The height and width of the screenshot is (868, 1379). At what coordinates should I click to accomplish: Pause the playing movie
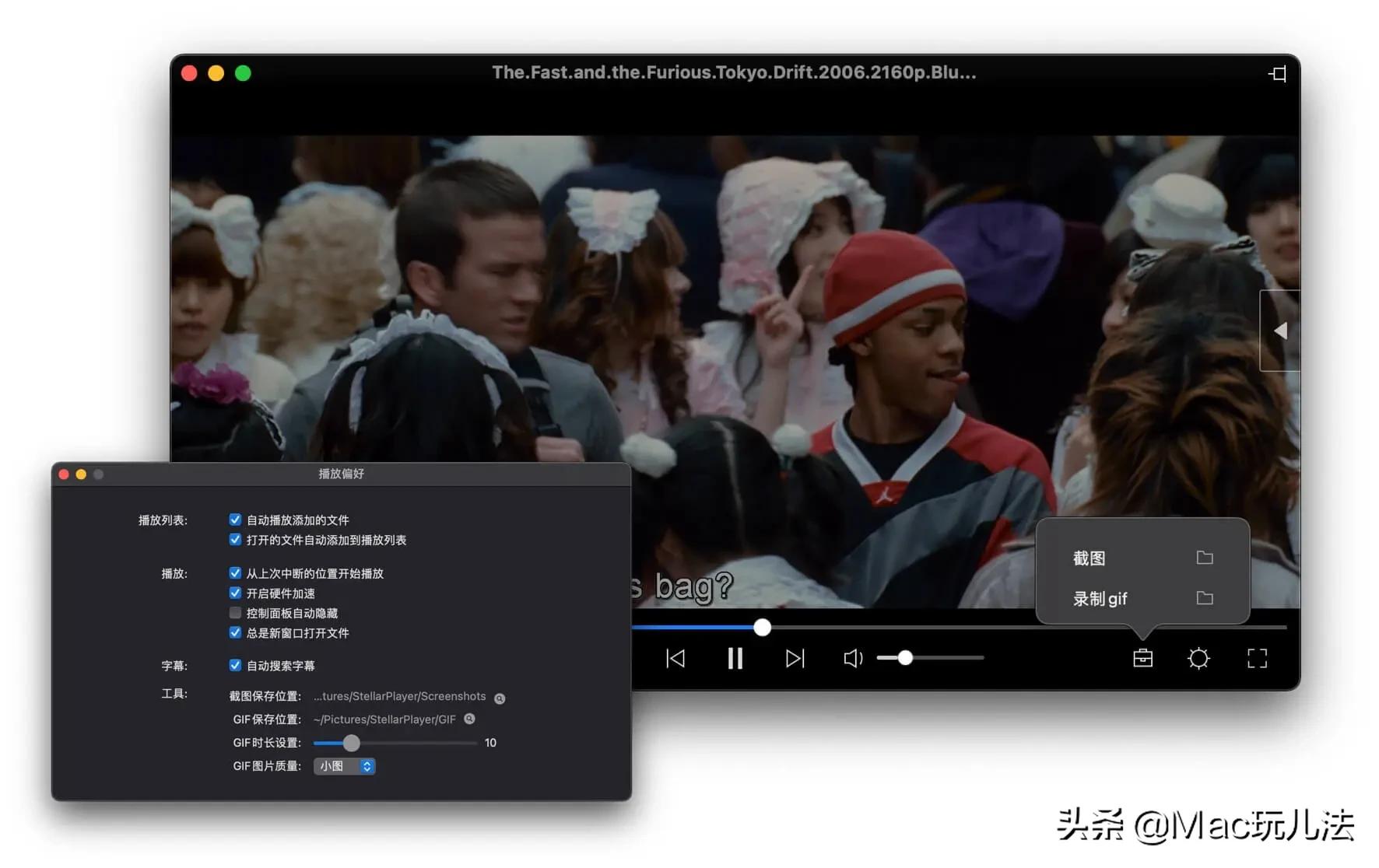point(735,658)
